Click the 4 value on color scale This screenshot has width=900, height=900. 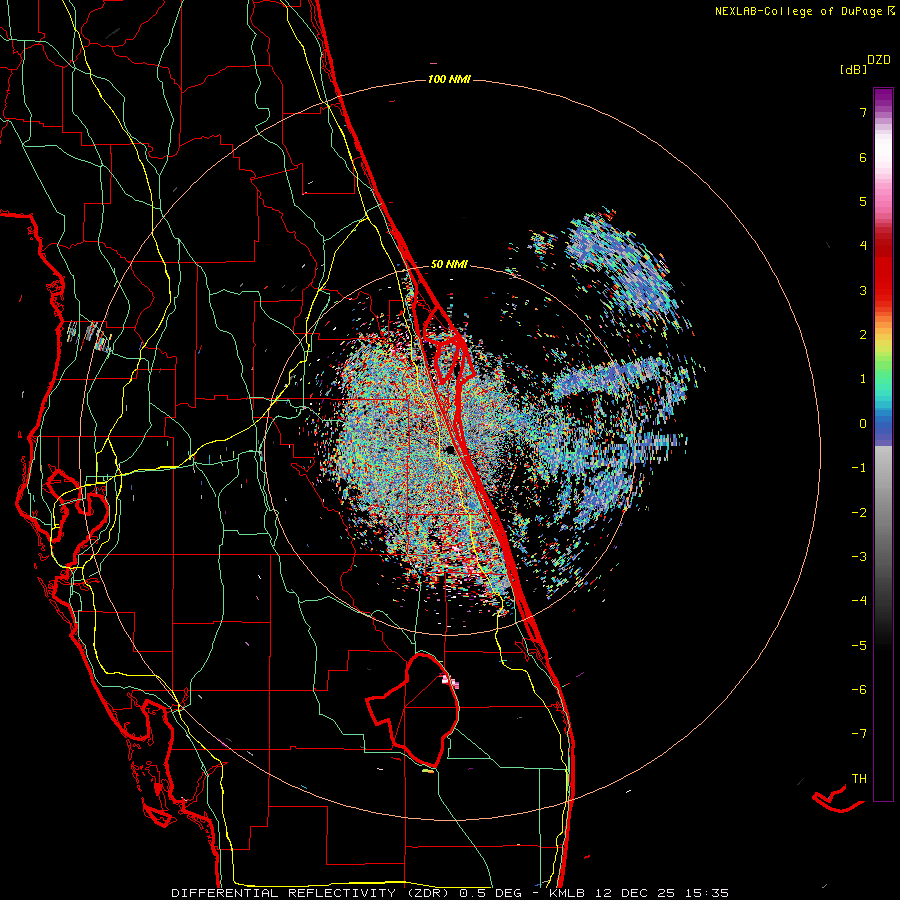pos(863,246)
